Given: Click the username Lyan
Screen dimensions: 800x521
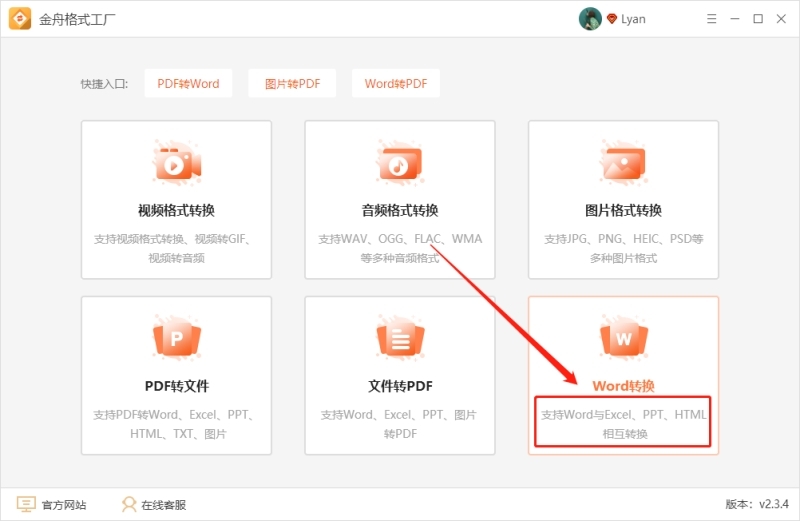Looking at the screenshot, I should point(633,19).
